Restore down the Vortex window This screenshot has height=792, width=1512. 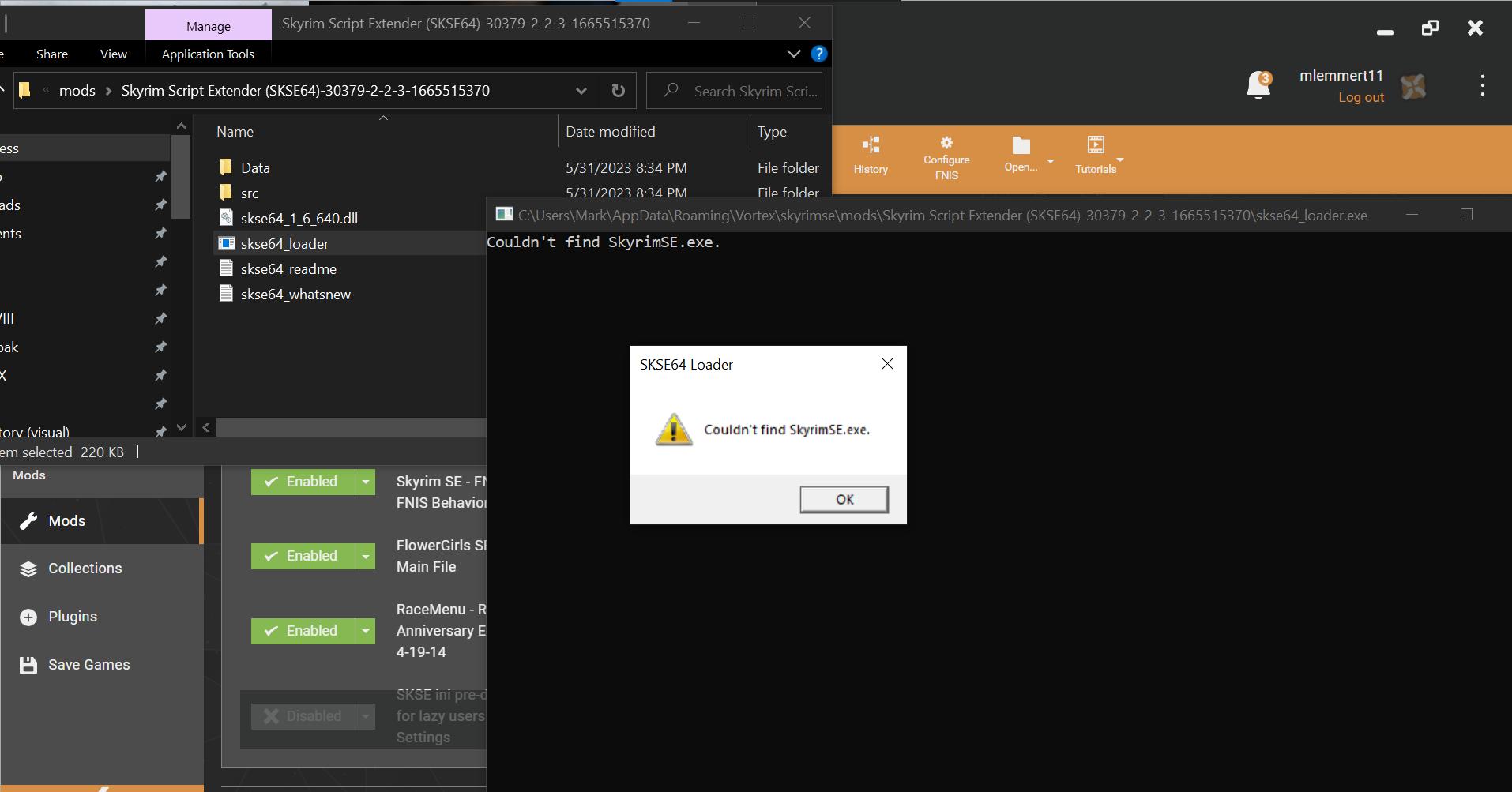tap(1430, 28)
